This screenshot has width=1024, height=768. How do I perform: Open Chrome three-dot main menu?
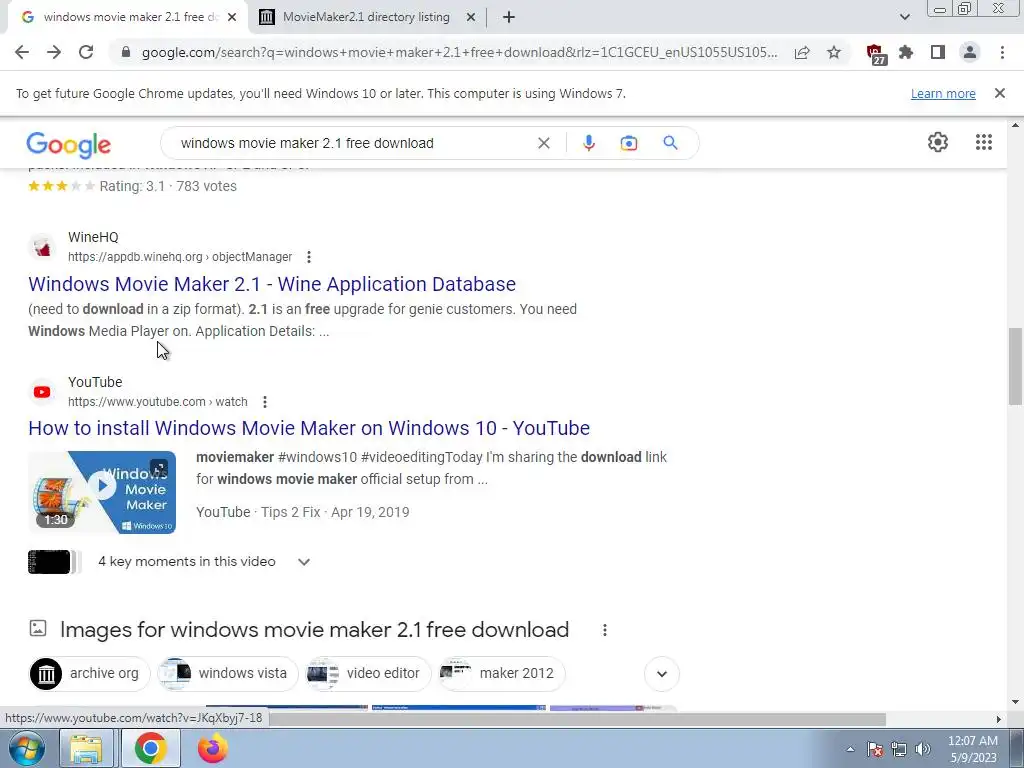pyautogui.click(x=1002, y=52)
